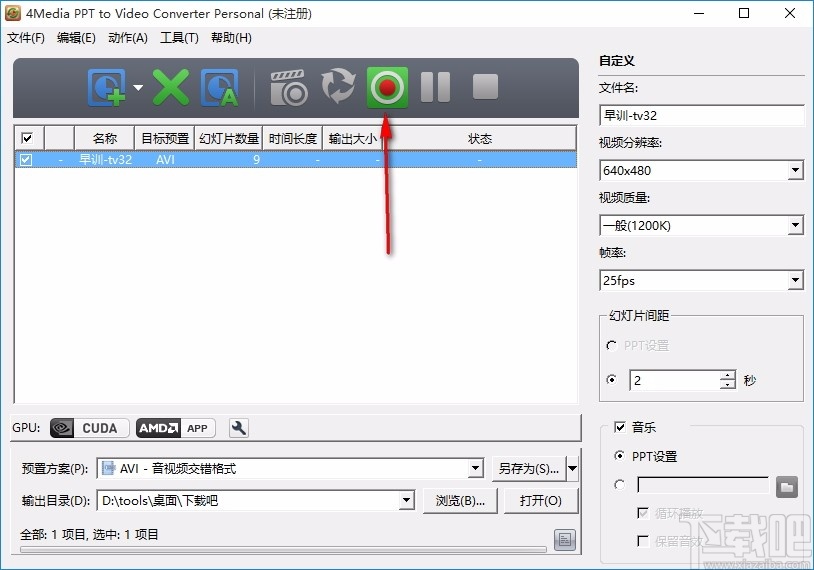
Task: Uncheck the 早训-tv32 row checkbox
Action: (26, 160)
